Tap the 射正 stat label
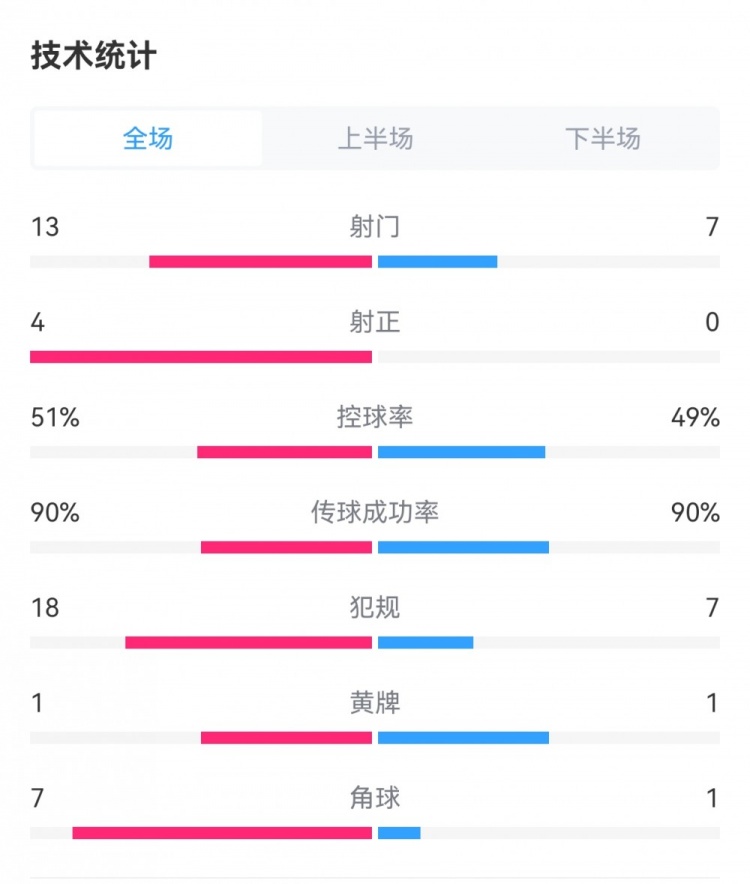This screenshot has width=750, height=884. pos(375,322)
